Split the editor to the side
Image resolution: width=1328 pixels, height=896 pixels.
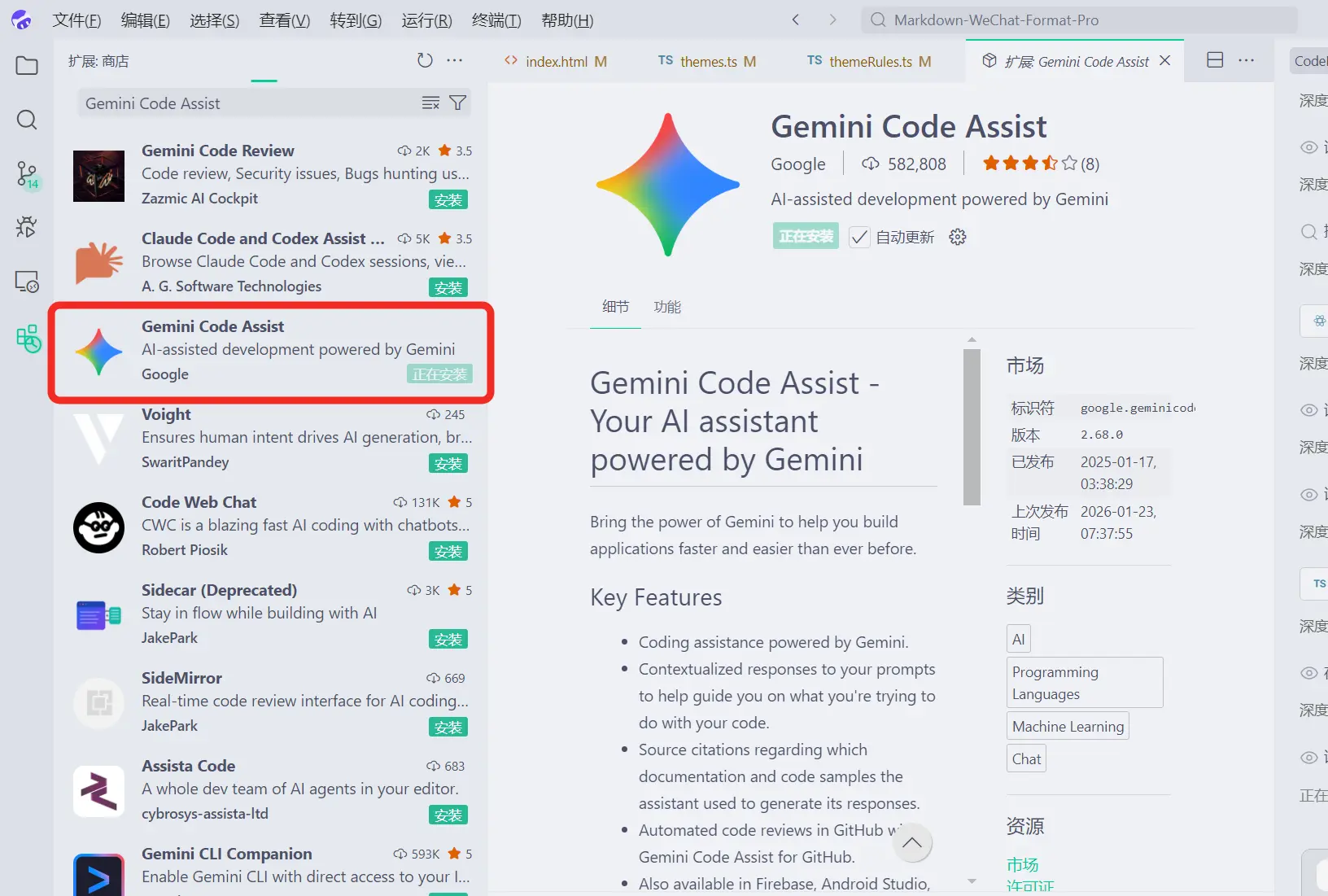coord(1215,60)
